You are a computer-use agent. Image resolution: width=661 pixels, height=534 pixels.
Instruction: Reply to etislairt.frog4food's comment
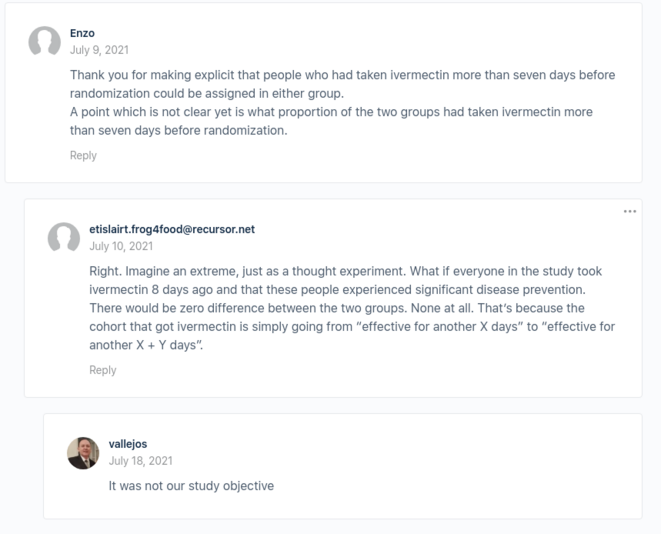[x=103, y=370]
